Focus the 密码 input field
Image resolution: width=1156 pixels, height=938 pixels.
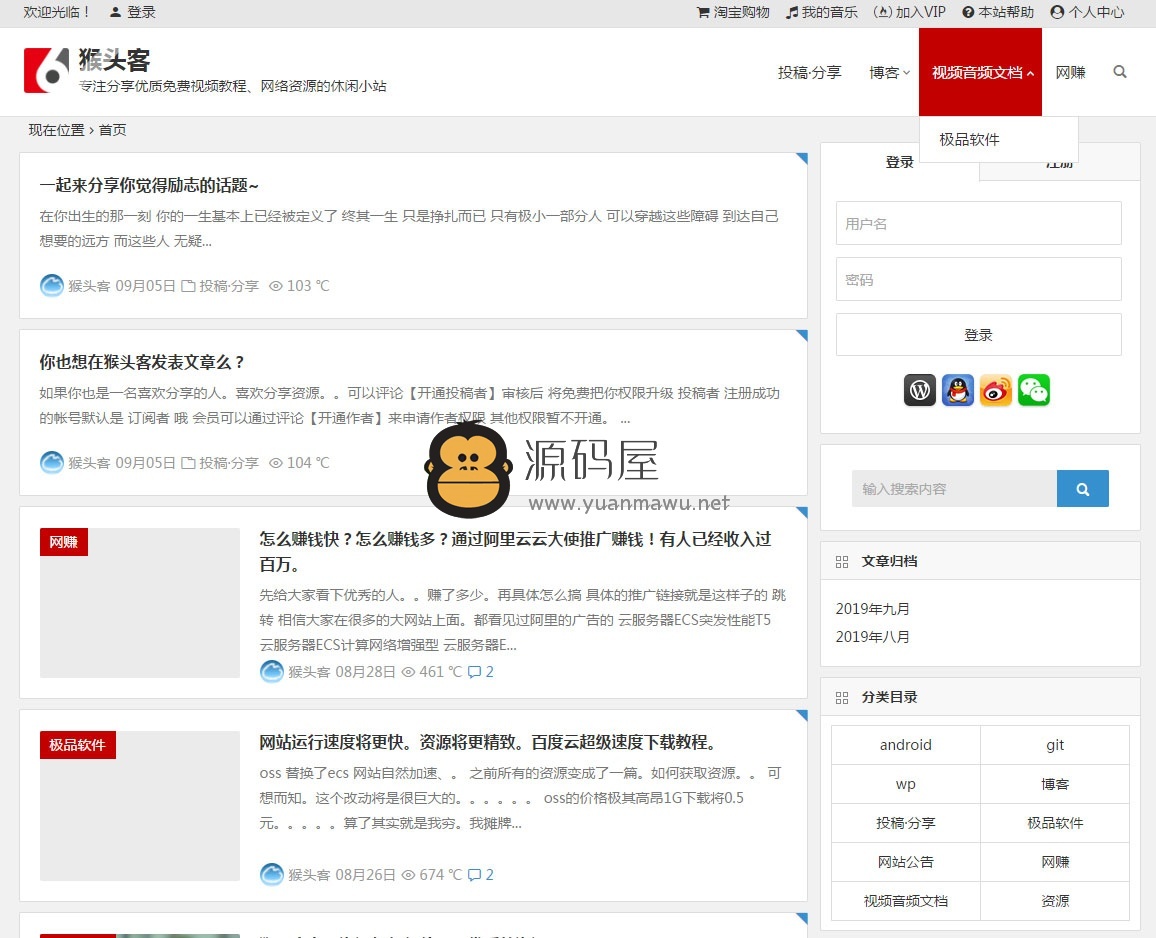[x=978, y=279]
